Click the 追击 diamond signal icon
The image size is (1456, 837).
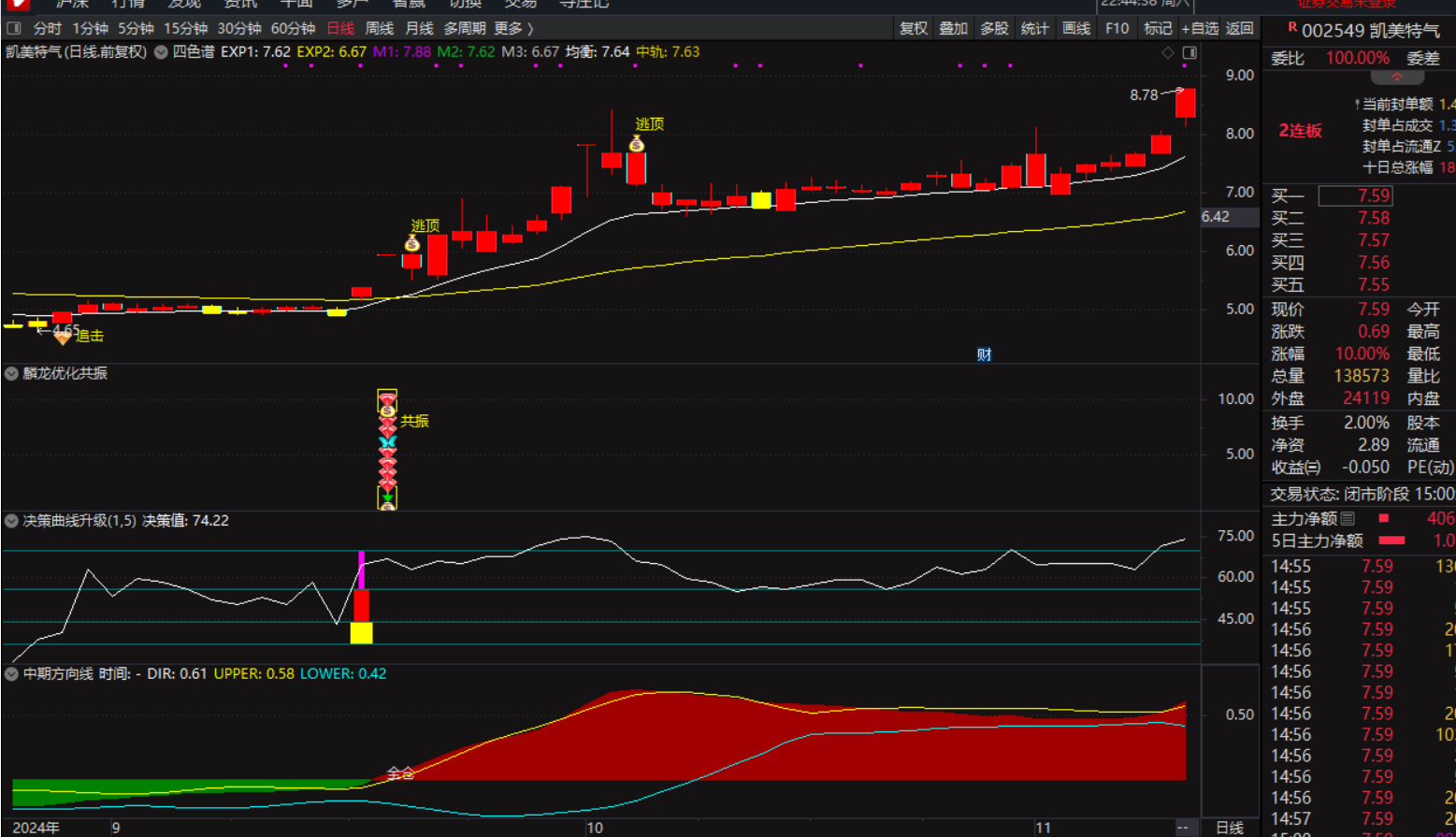[x=63, y=338]
